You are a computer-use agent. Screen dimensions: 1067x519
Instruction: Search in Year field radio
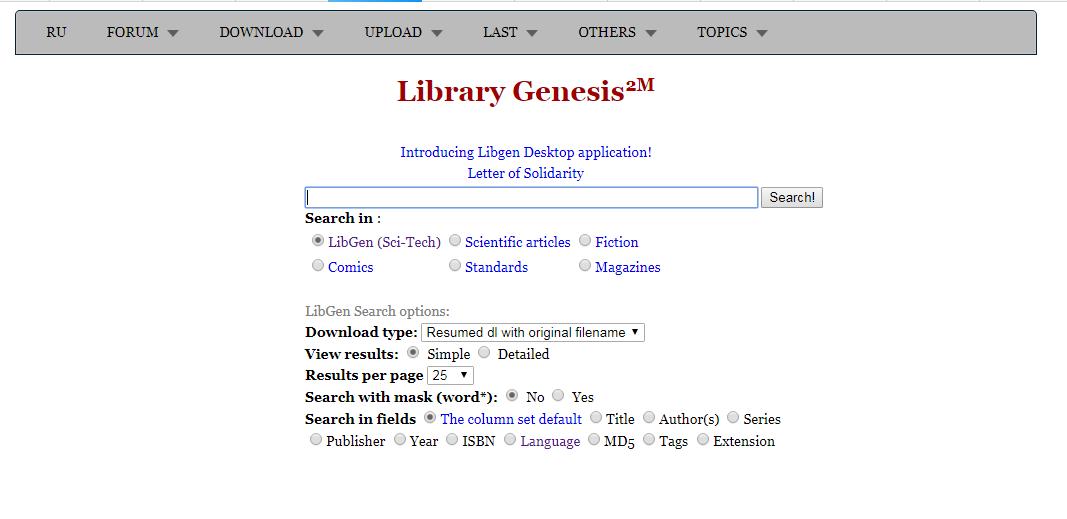(x=399, y=439)
